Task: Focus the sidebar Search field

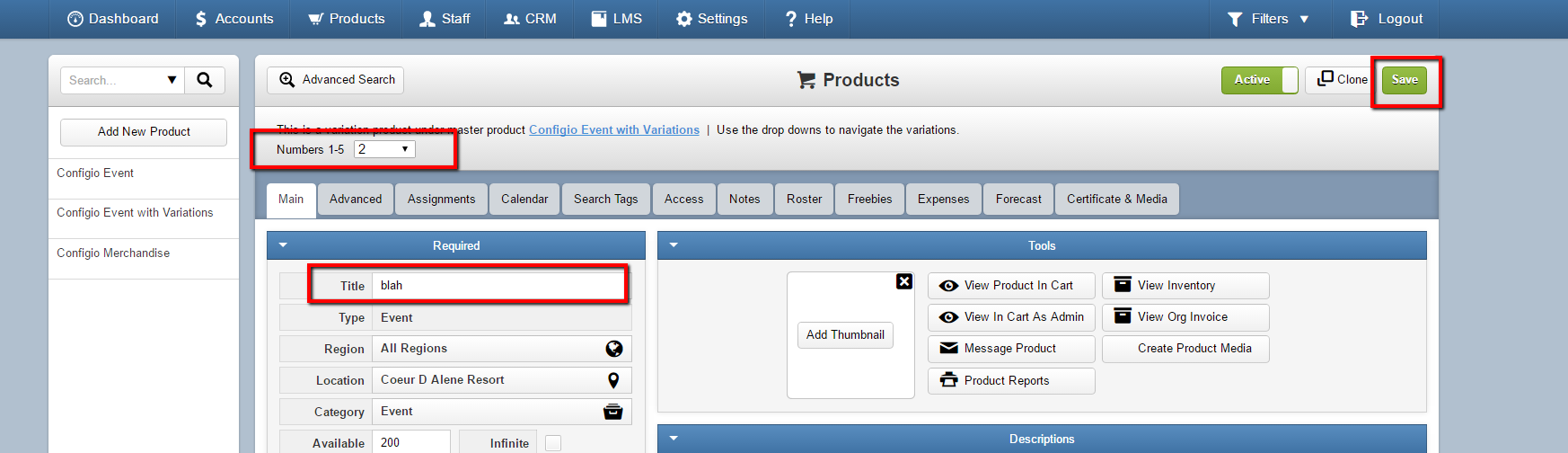Action: (111, 80)
